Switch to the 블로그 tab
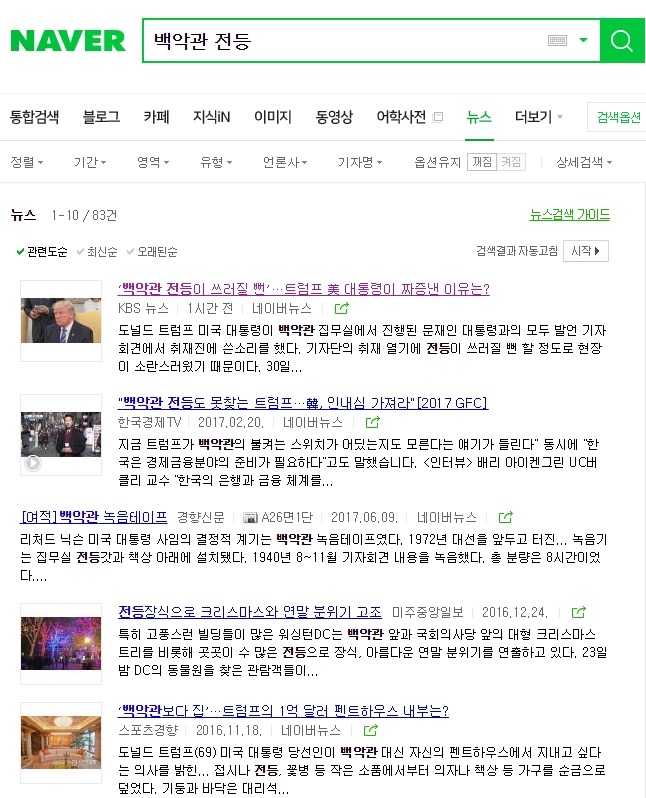This screenshot has width=646, height=798. [101, 117]
